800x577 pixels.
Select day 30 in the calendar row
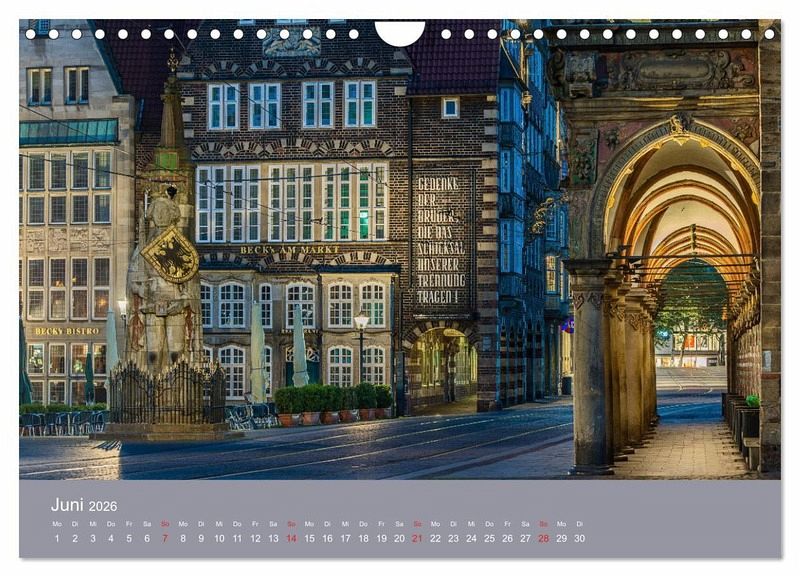(x=580, y=538)
